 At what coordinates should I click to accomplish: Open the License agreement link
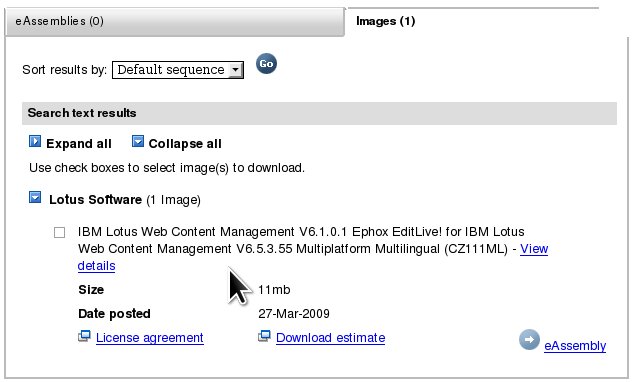pos(150,338)
